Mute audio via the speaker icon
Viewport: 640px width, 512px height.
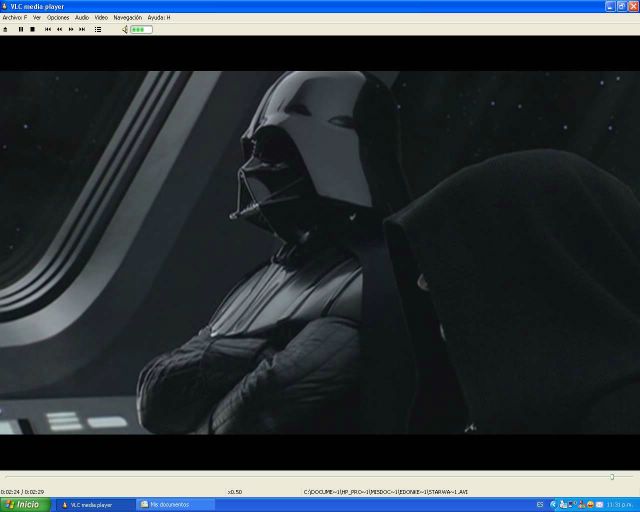[x=125, y=29]
